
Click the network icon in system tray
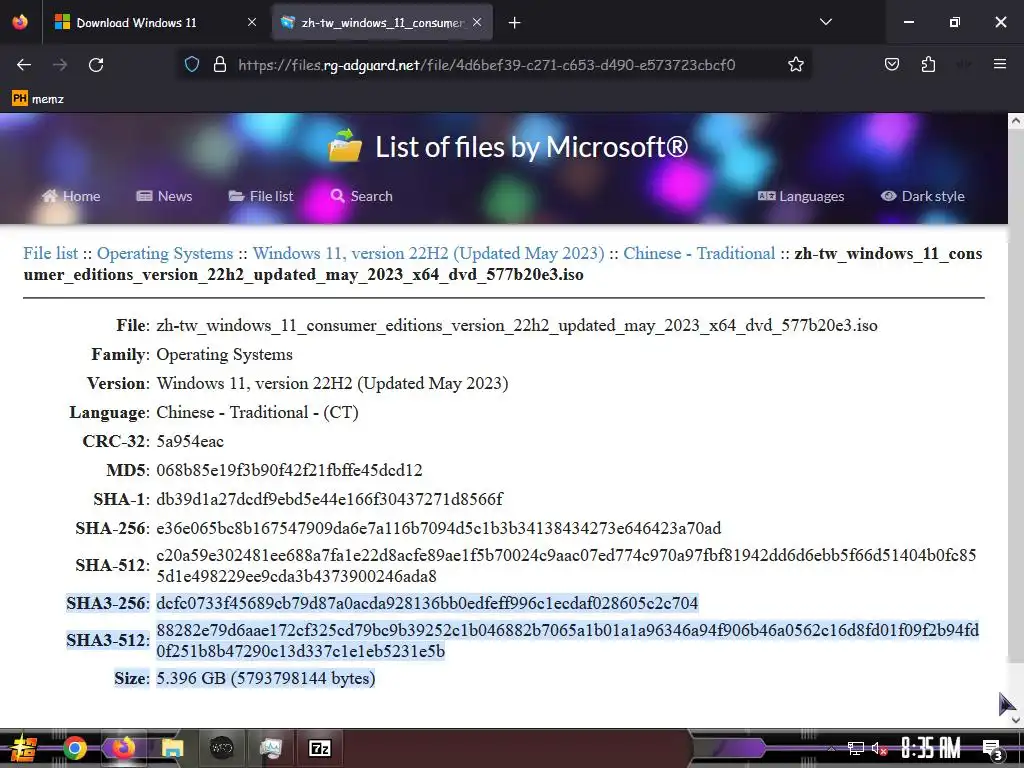click(856, 748)
